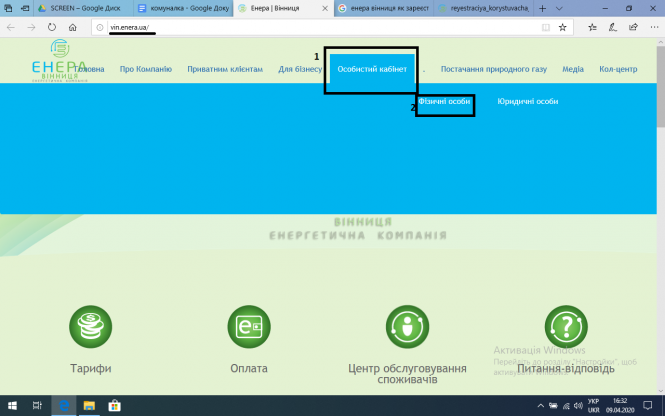Click the Питання-відповідь text link
Image resolution: width=665 pixels, height=416 pixels.
click(566, 369)
